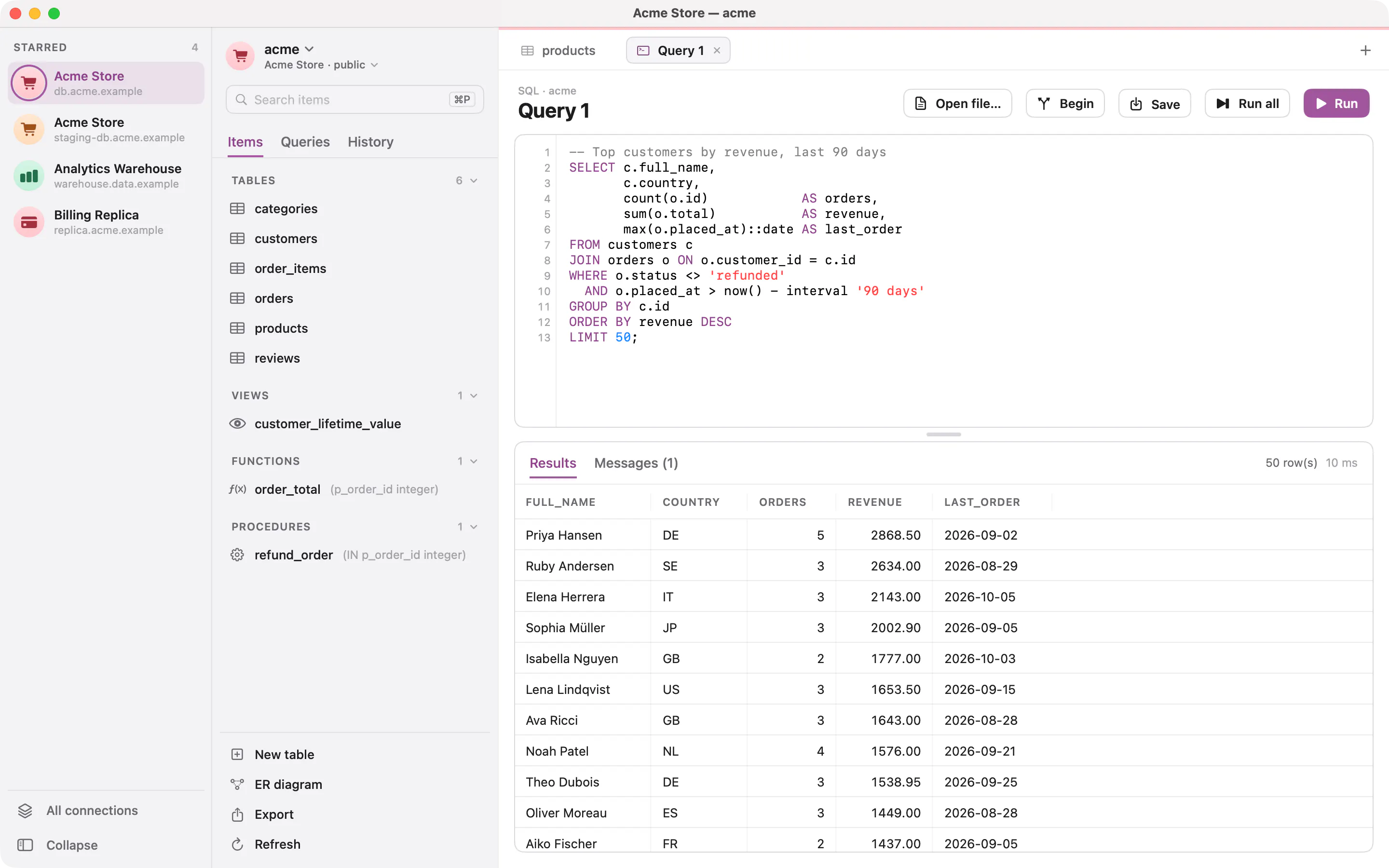Select the Priya Hansen result cell
The width and height of the screenshot is (1389, 868).
pyautogui.click(x=583, y=535)
